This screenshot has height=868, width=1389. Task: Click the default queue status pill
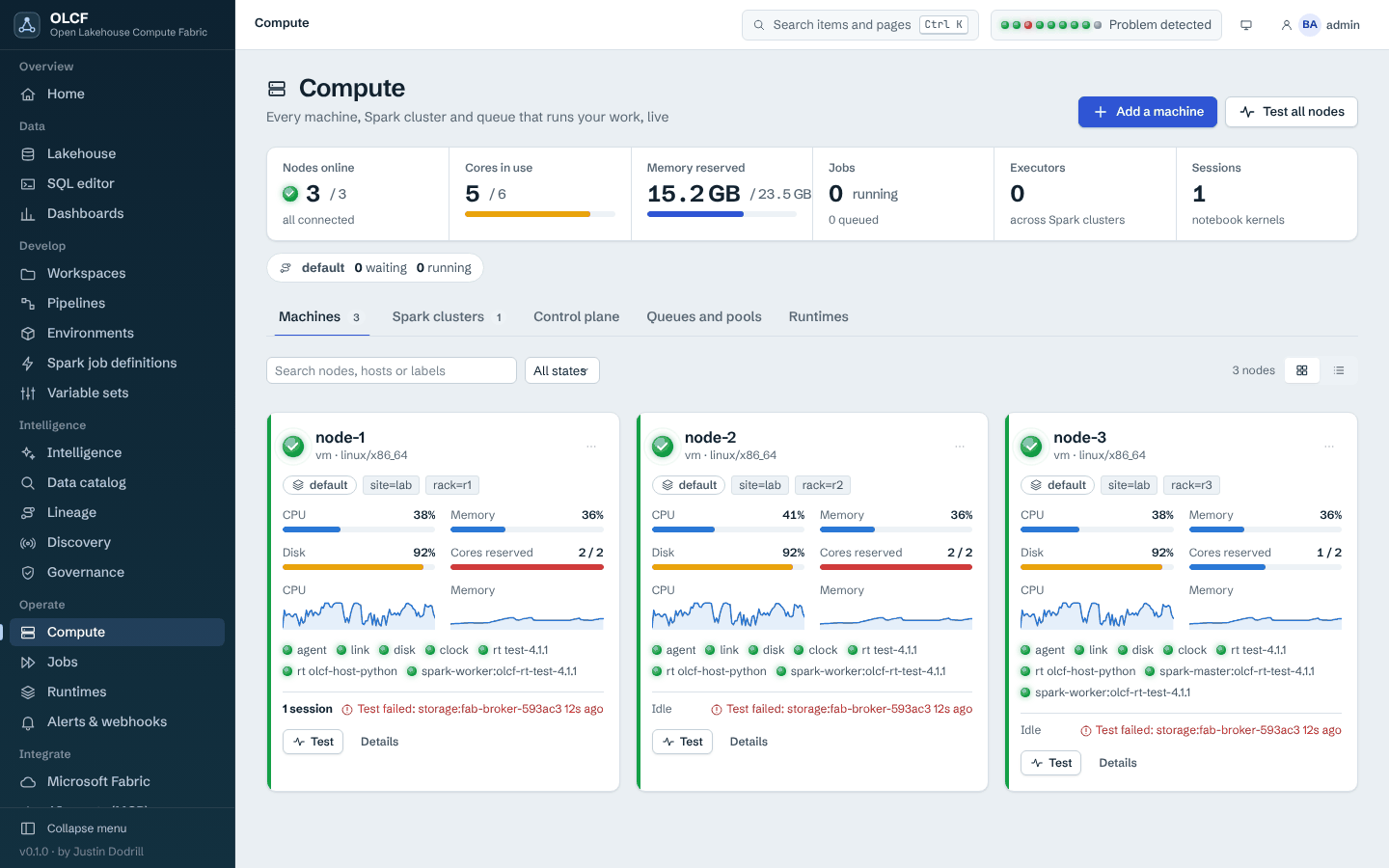tap(375, 268)
